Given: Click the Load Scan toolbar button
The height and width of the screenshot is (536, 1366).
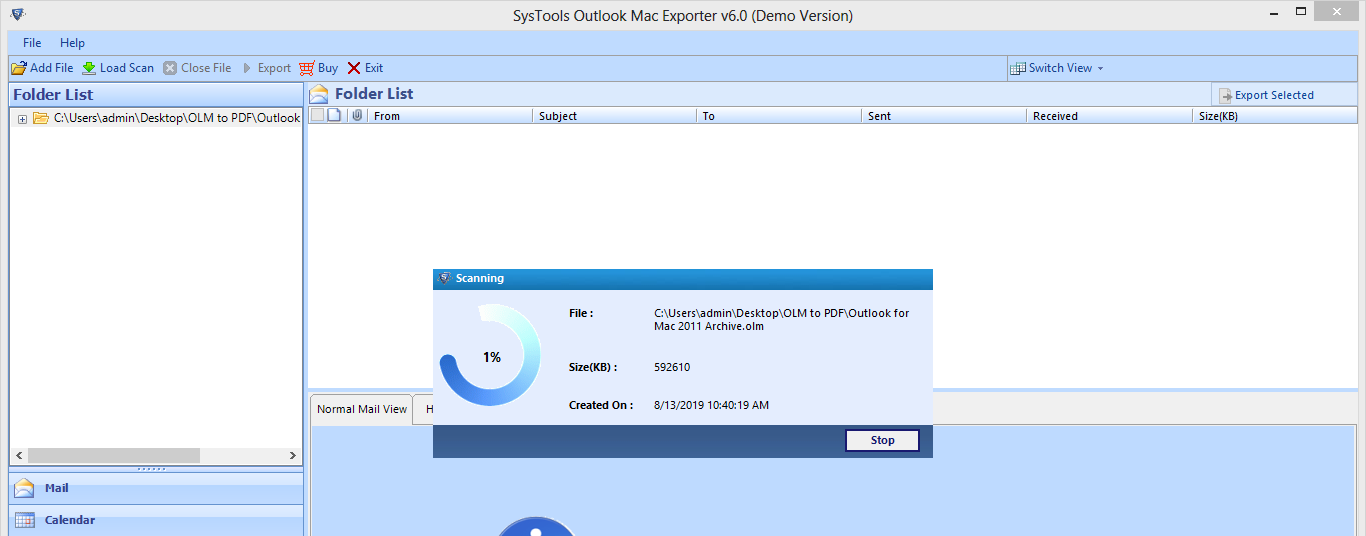Looking at the screenshot, I should (118, 68).
